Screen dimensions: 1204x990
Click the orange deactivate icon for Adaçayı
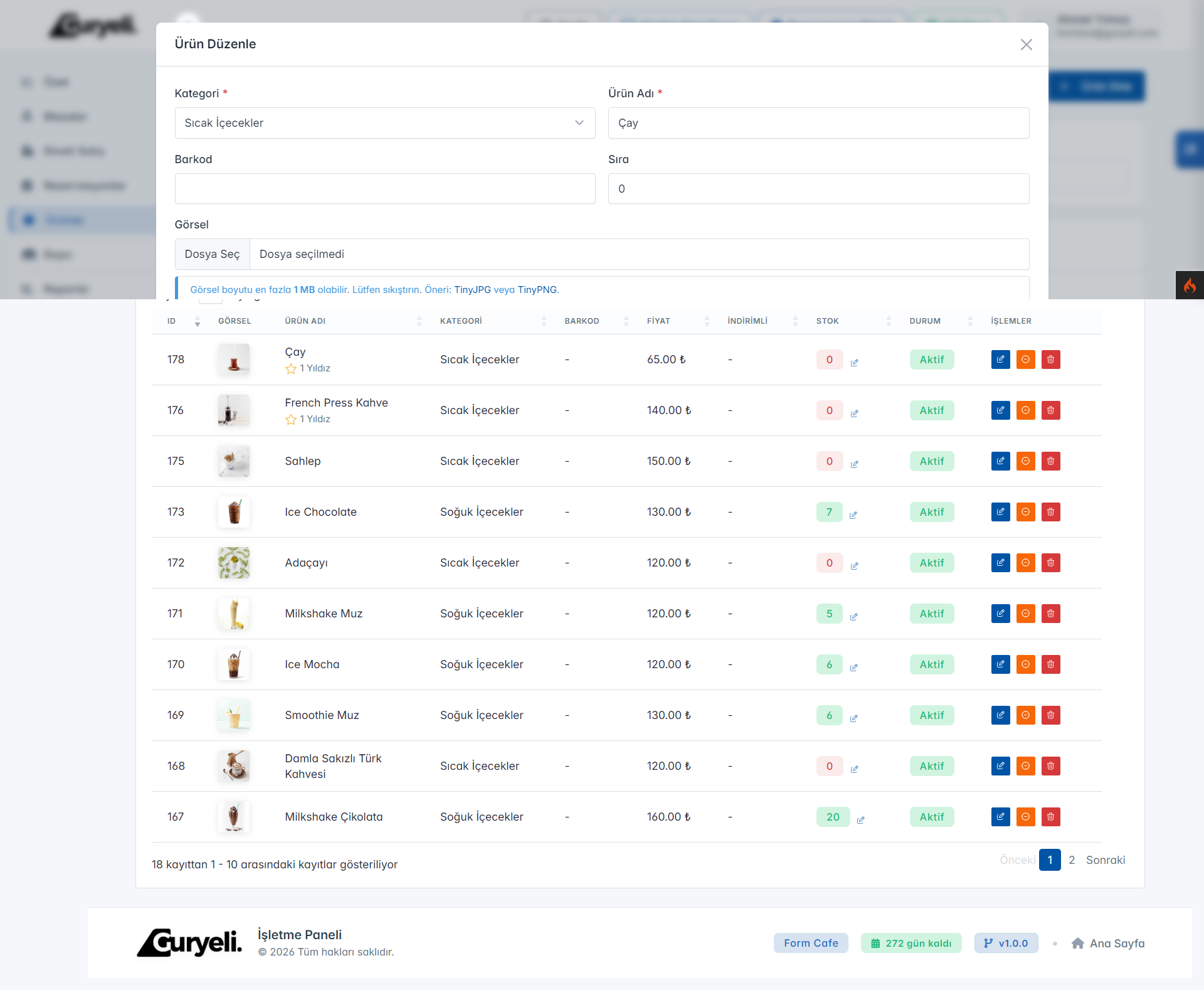[1025, 563]
